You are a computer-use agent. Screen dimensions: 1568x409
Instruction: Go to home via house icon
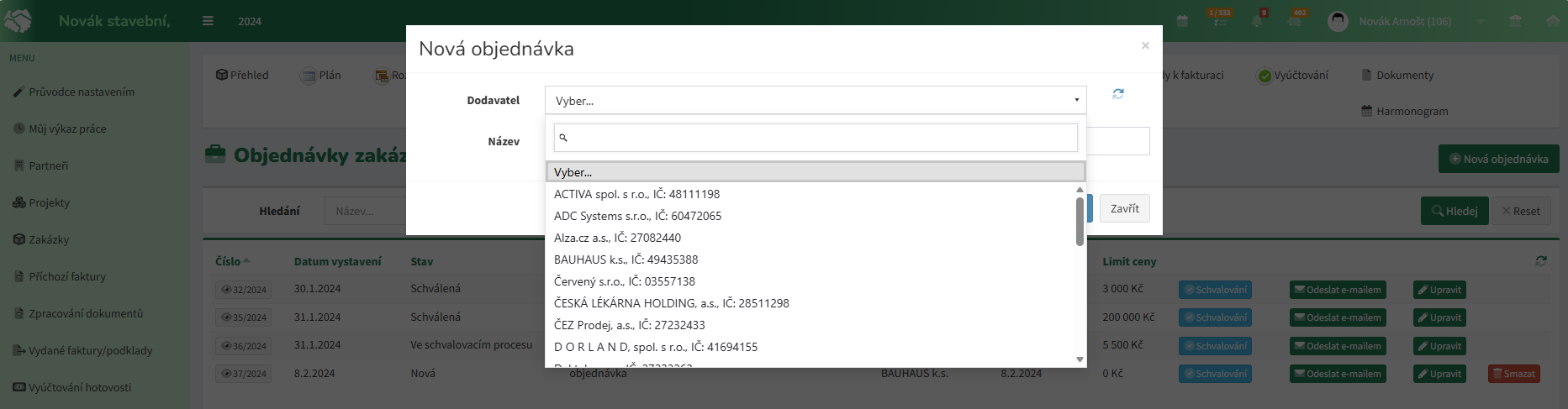tap(1553, 21)
